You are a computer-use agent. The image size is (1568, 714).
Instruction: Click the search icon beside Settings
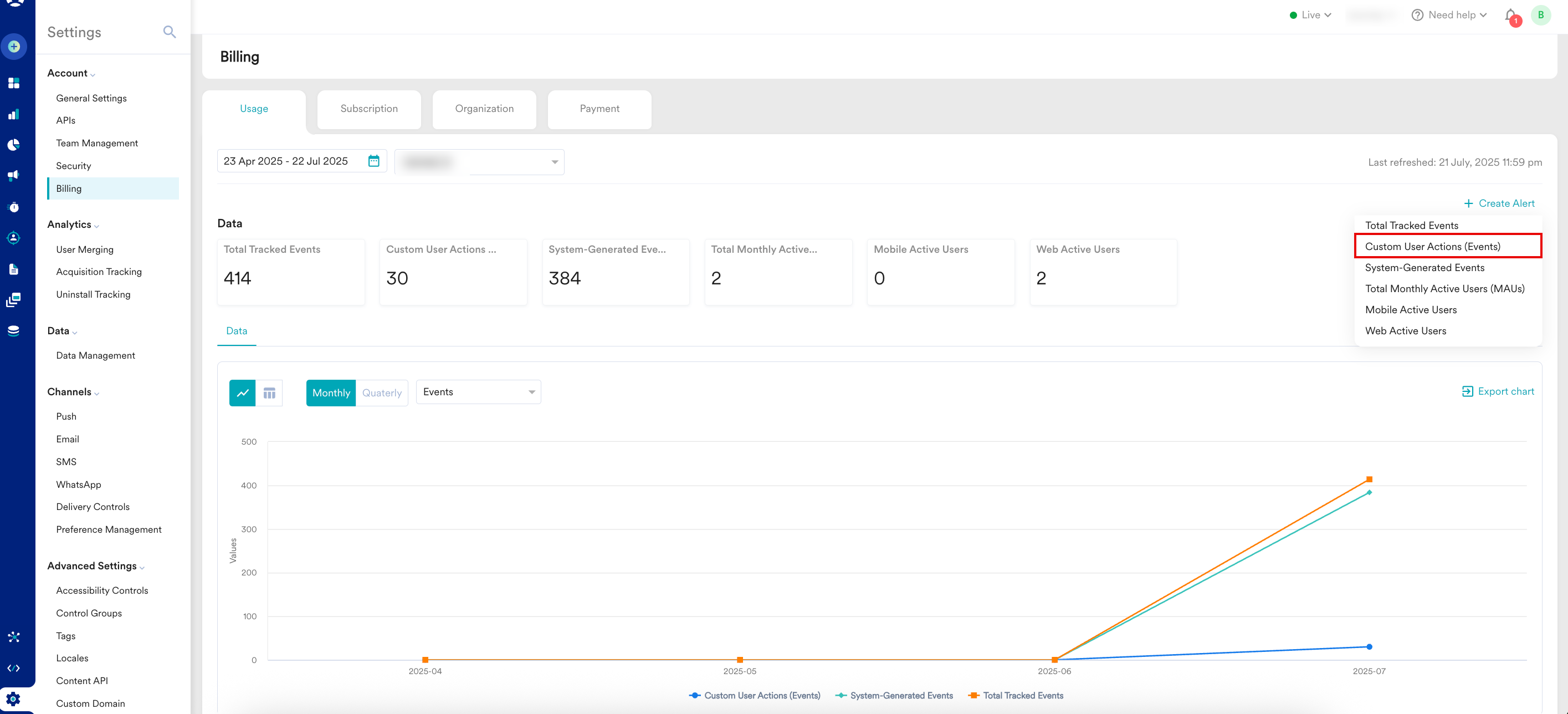pos(169,32)
